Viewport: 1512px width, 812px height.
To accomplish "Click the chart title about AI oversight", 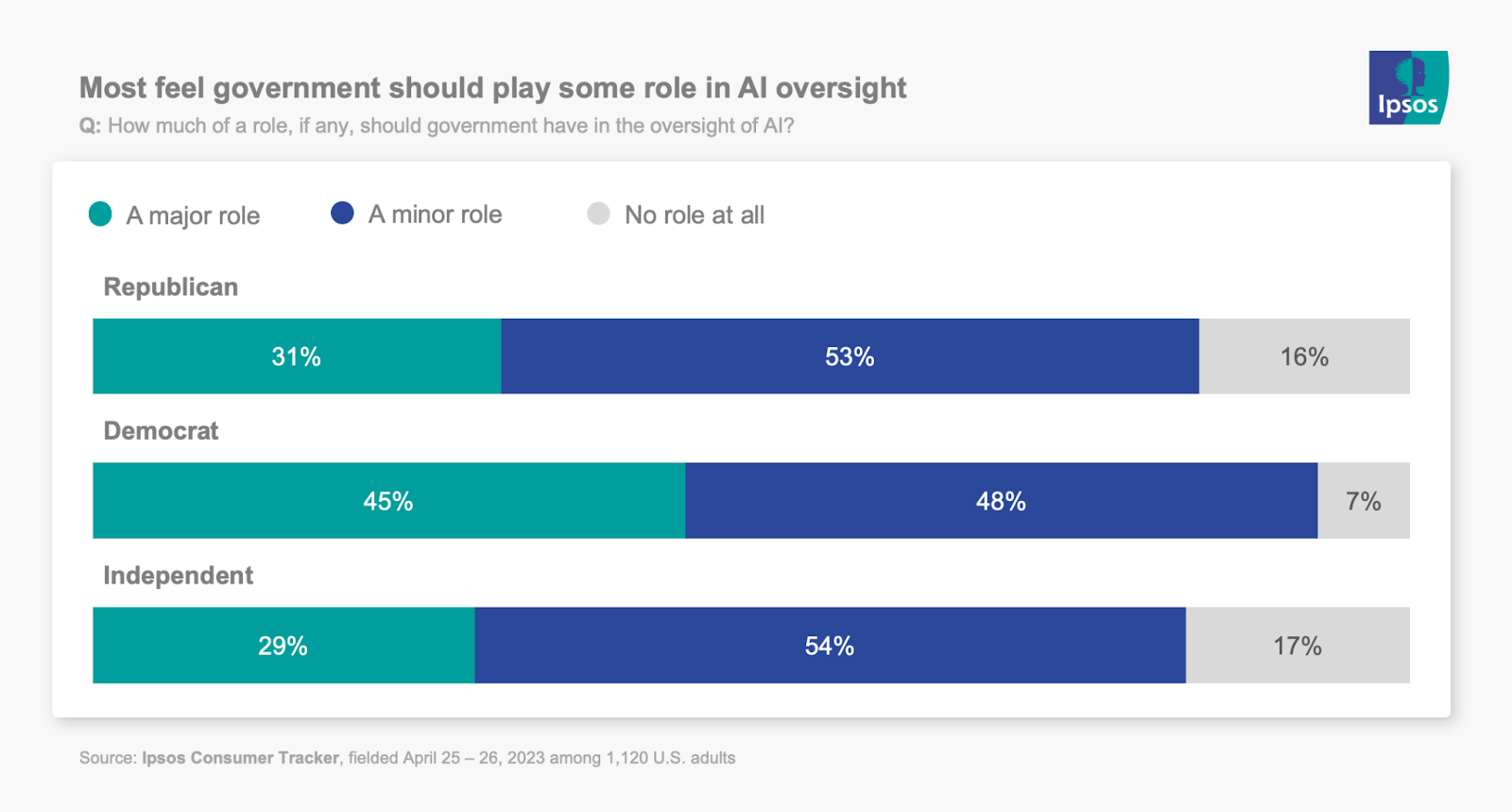I will (x=492, y=88).
